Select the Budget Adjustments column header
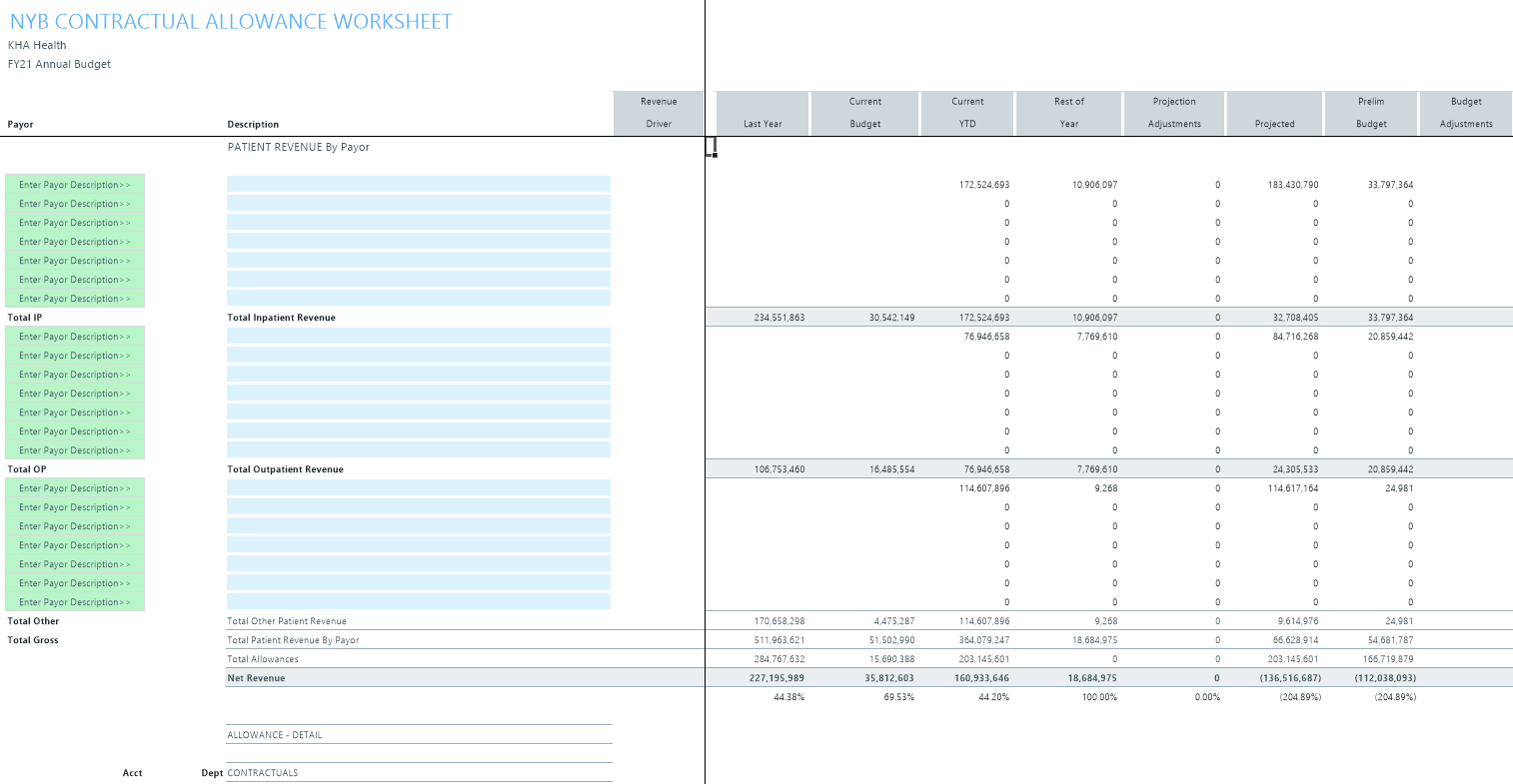Viewport: 1513px width, 784px height. point(1466,113)
